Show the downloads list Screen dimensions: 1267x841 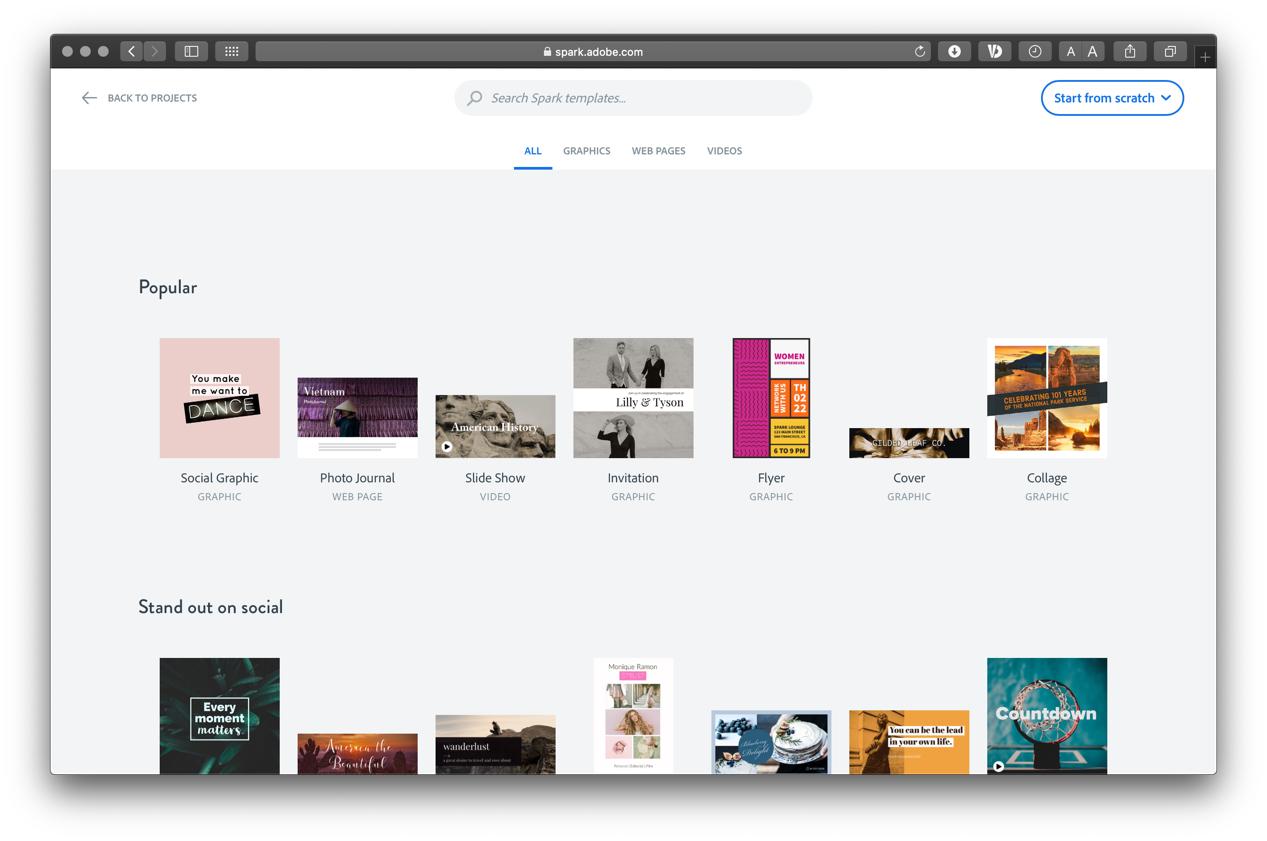[954, 51]
